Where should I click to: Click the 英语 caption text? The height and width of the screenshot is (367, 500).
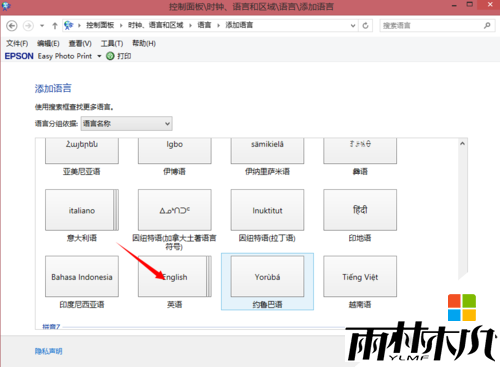pos(175,305)
